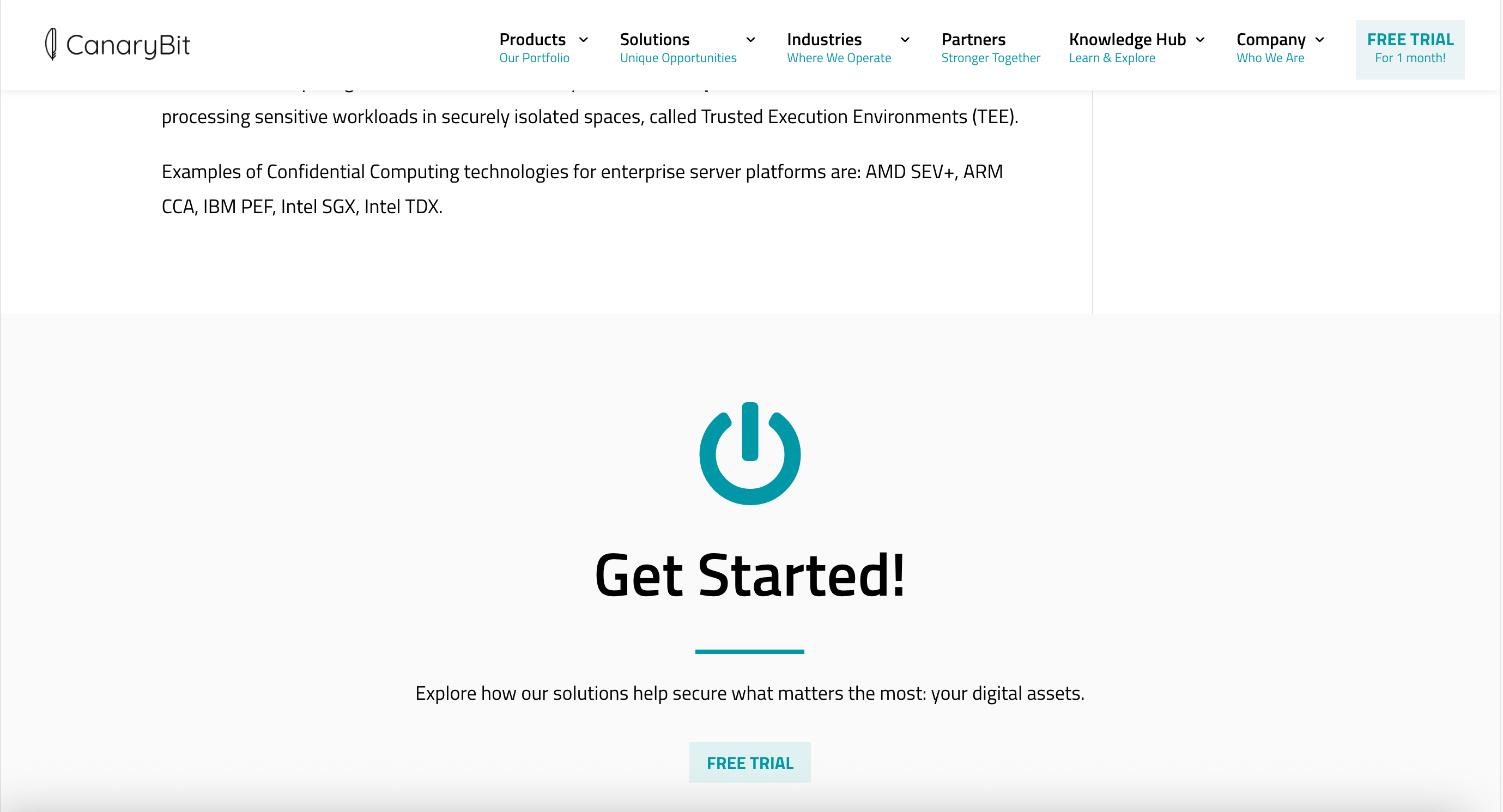This screenshot has height=812, width=1503.
Task: Click the CanaryBit wordmark text
Action: (128, 45)
